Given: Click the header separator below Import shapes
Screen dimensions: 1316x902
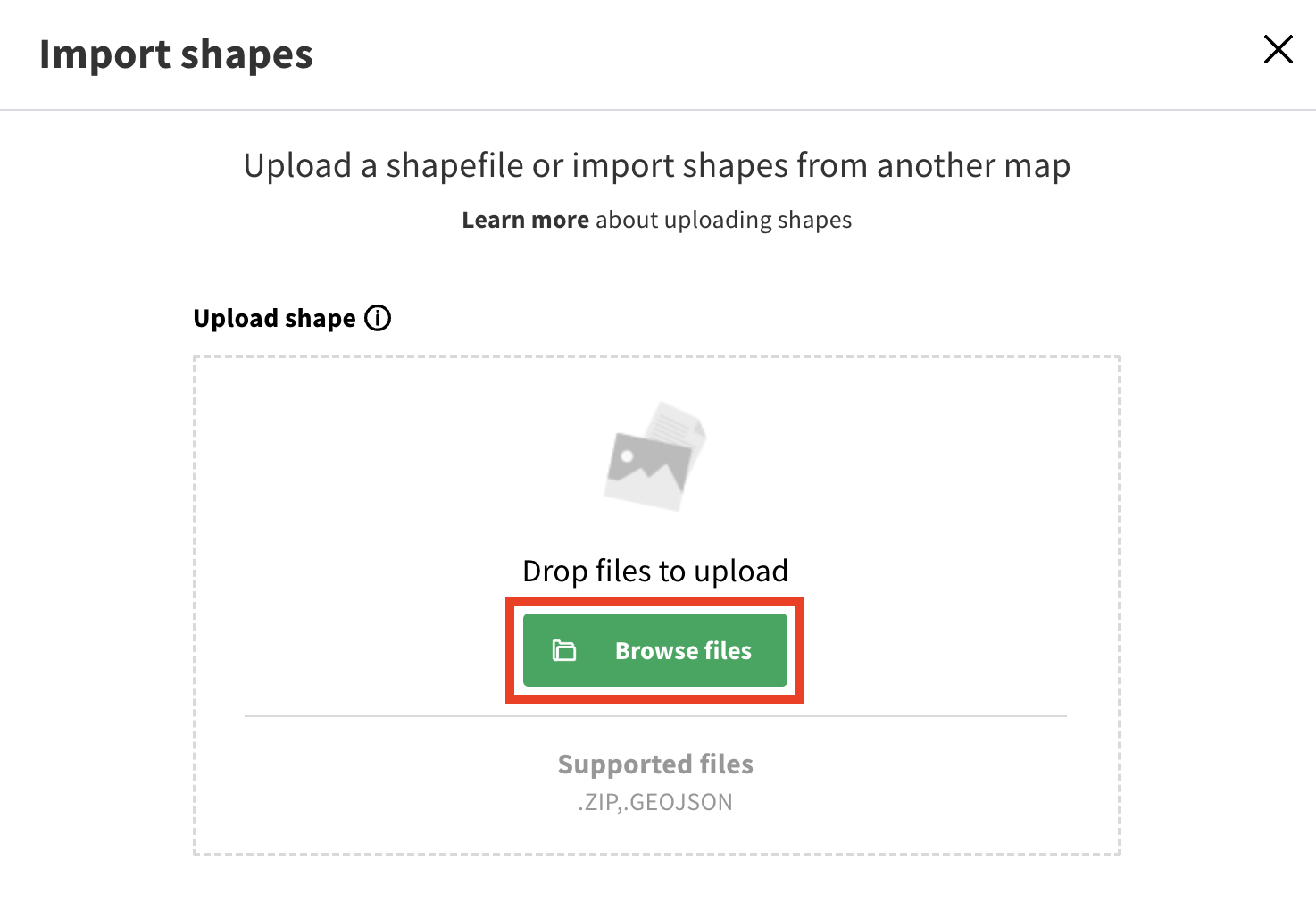Looking at the screenshot, I should coord(657,110).
